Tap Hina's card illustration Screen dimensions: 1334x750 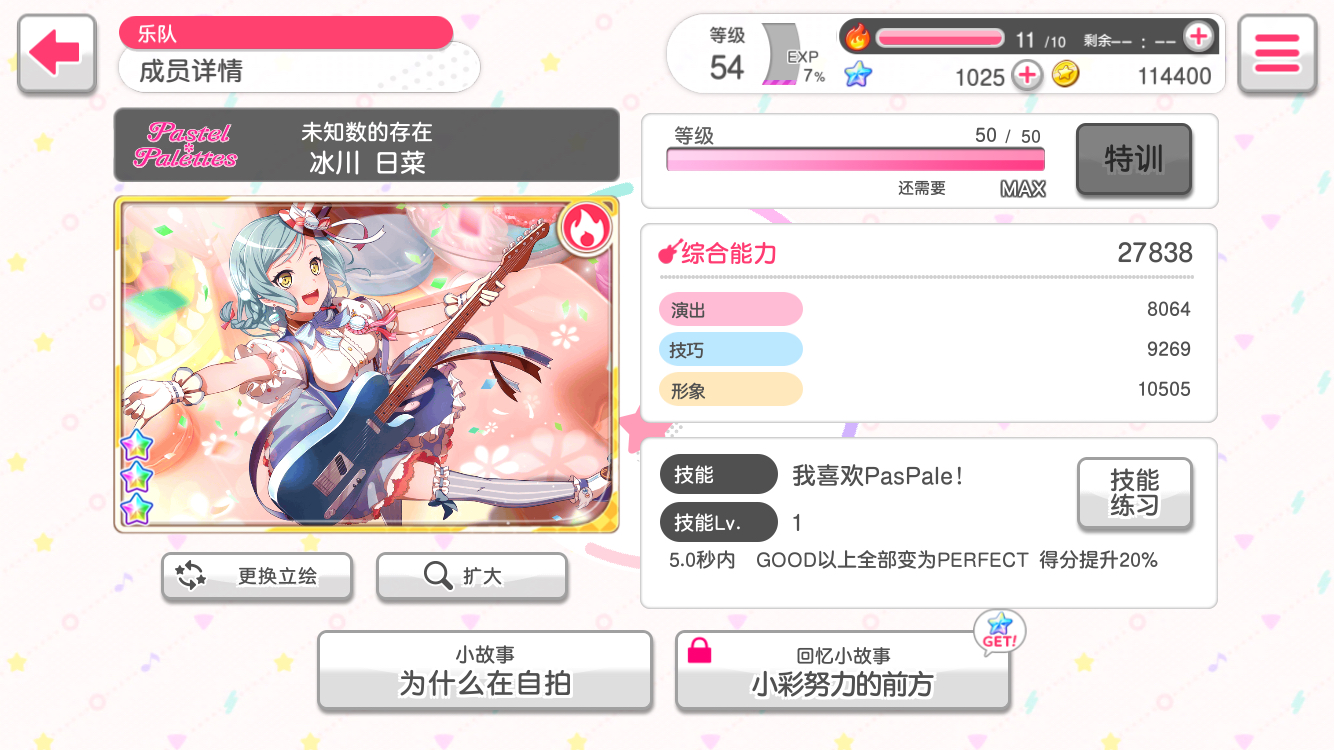point(367,363)
